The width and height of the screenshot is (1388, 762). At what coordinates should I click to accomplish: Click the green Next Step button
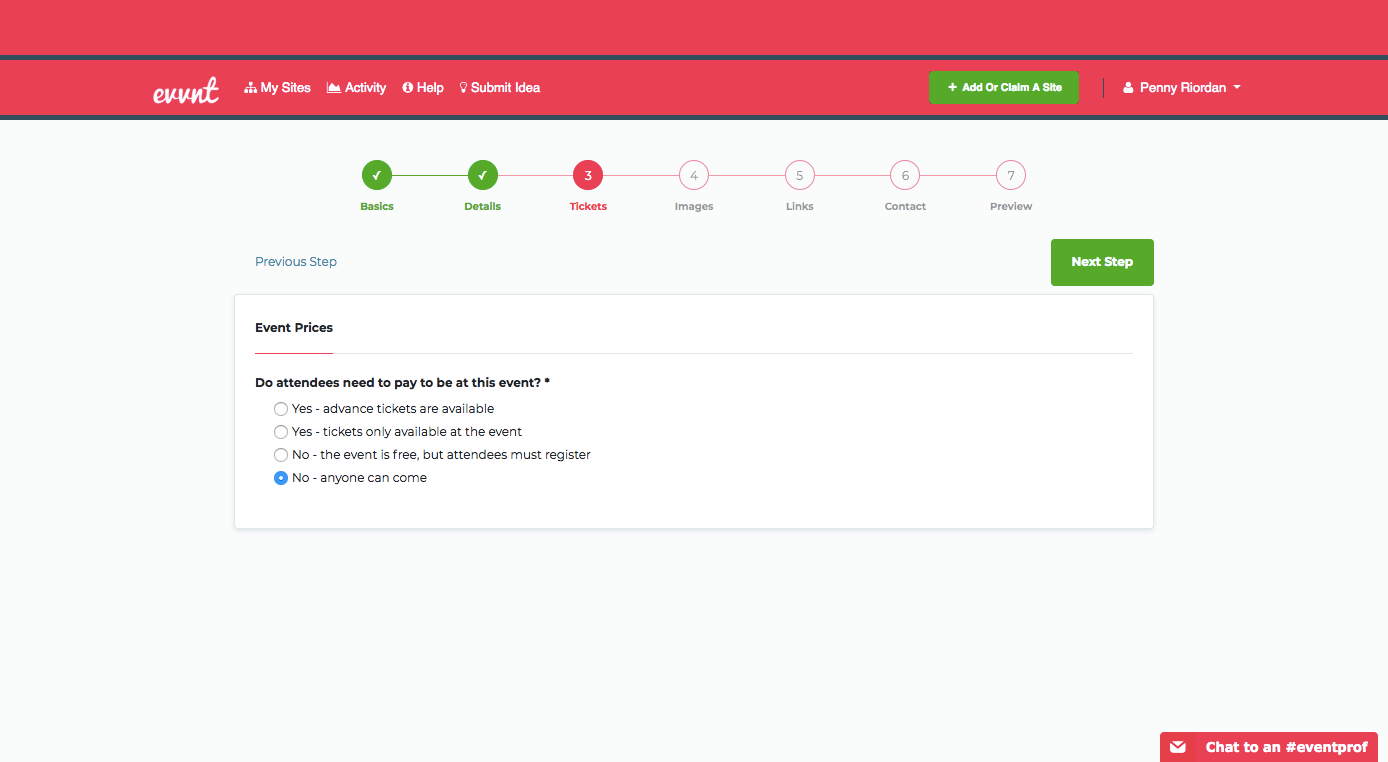[1102, 262]
